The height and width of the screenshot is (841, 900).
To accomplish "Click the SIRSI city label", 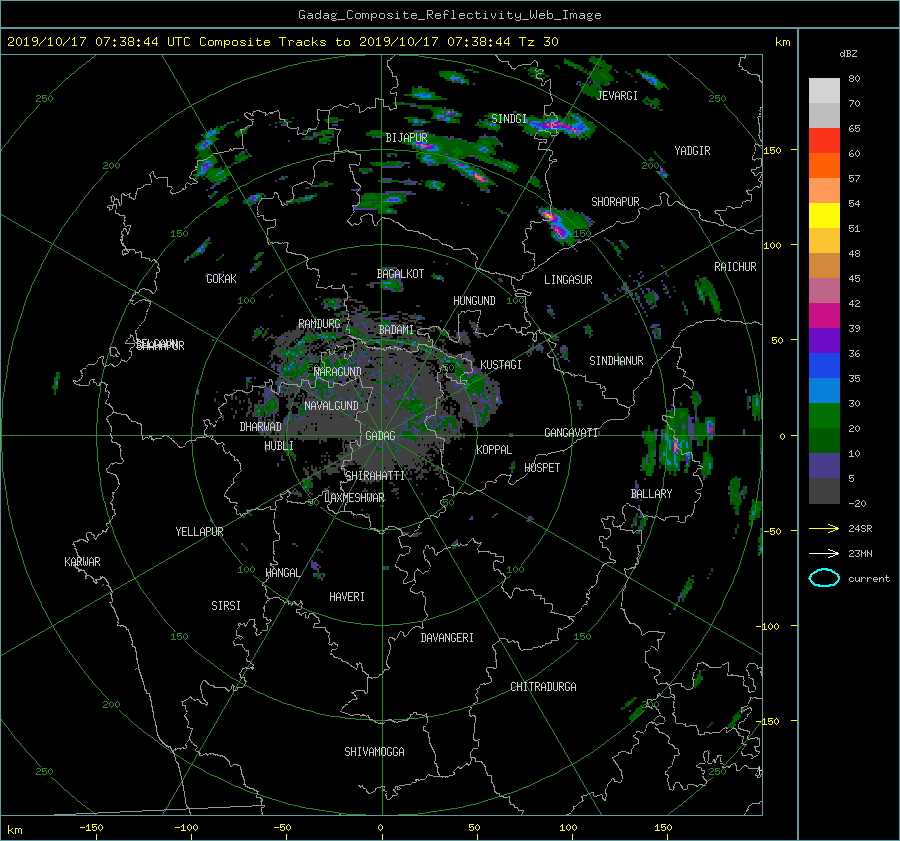I will coord(226,606).
